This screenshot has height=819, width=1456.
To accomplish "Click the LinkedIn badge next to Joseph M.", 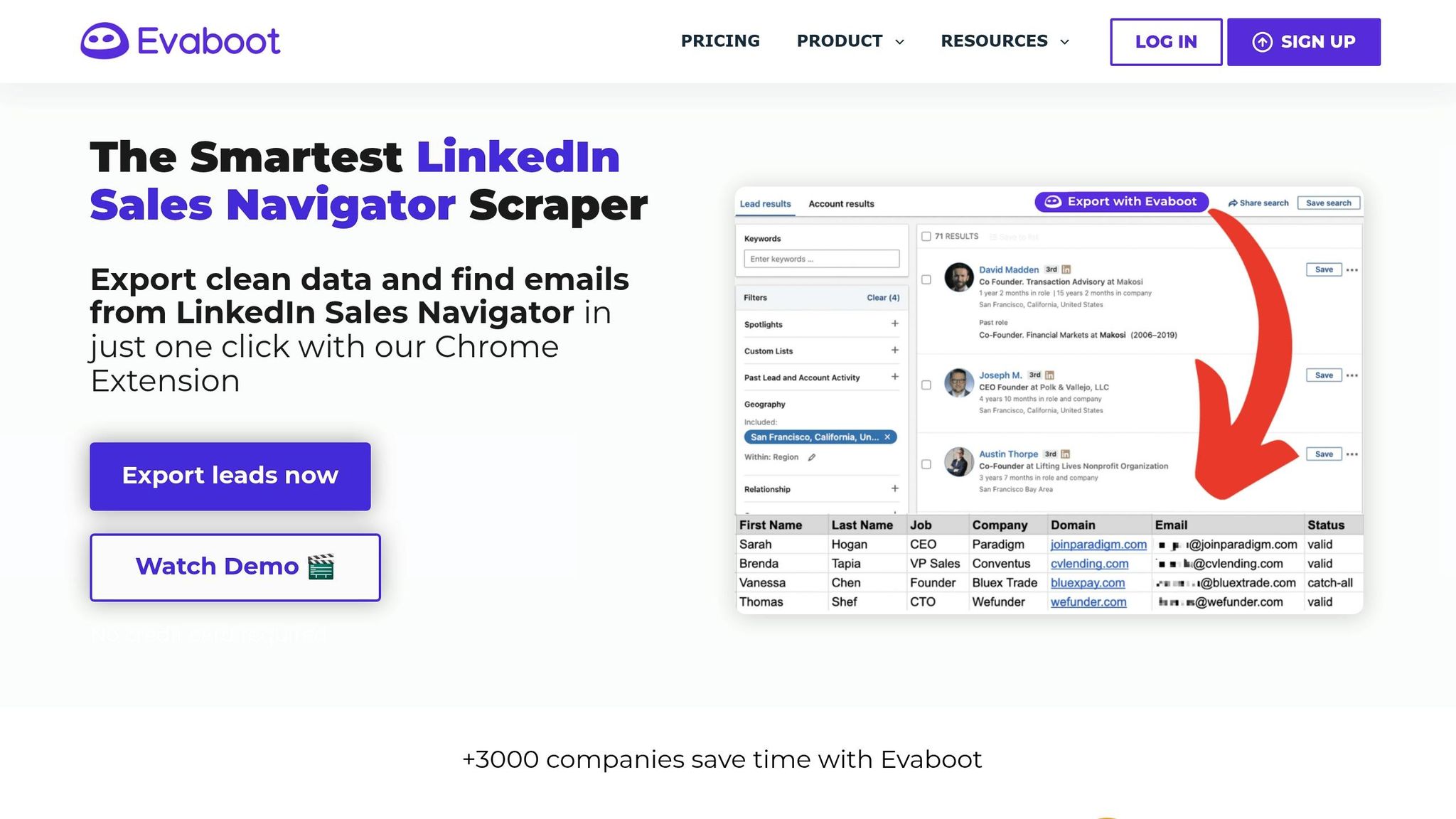I will pos(1049,375).
